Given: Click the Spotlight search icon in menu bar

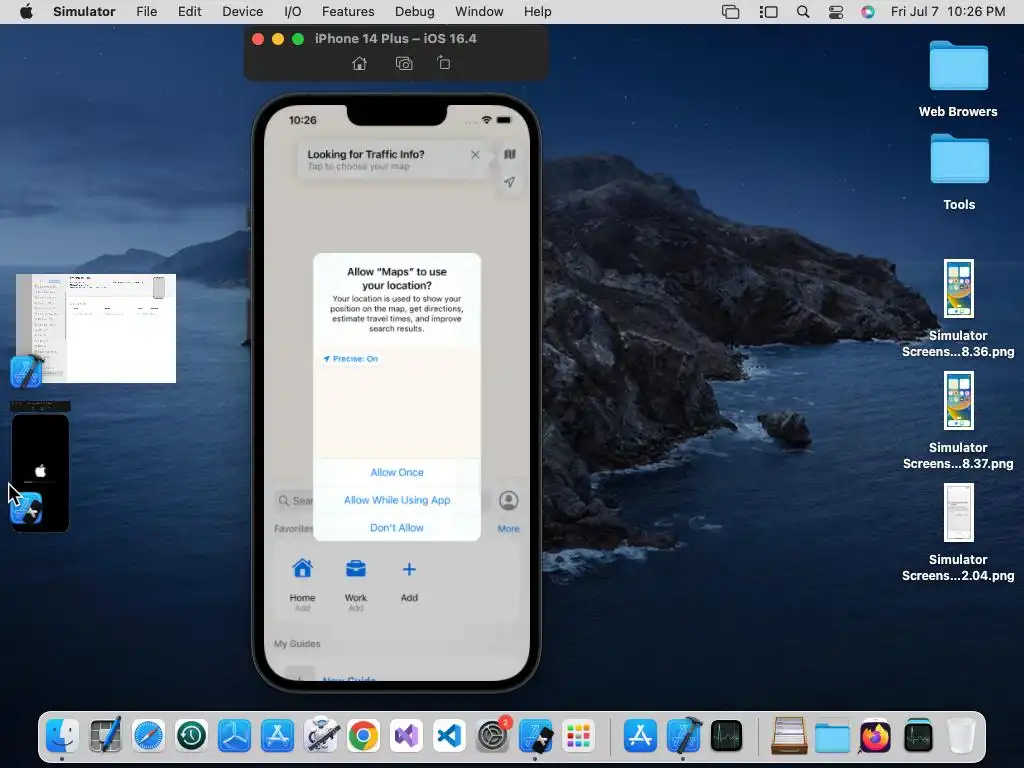Looking at the screenshot, I should pos(803,12).
